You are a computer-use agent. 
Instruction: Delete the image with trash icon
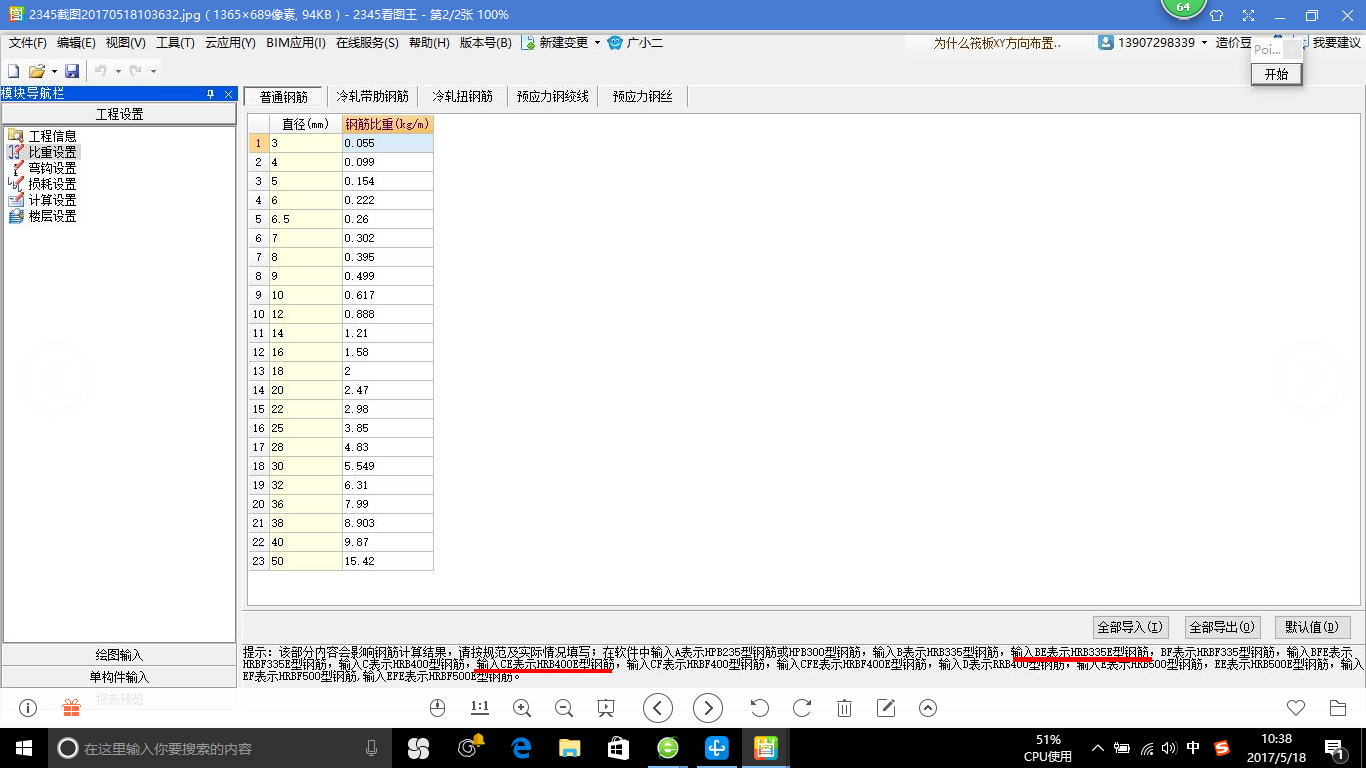tap(844, 708)
